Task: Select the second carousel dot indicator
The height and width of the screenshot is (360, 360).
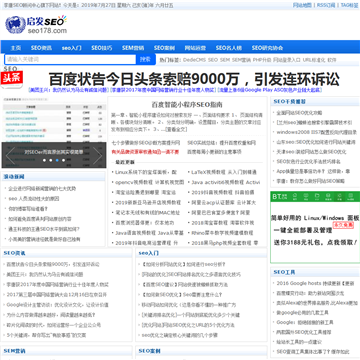Action: (51, 160)
